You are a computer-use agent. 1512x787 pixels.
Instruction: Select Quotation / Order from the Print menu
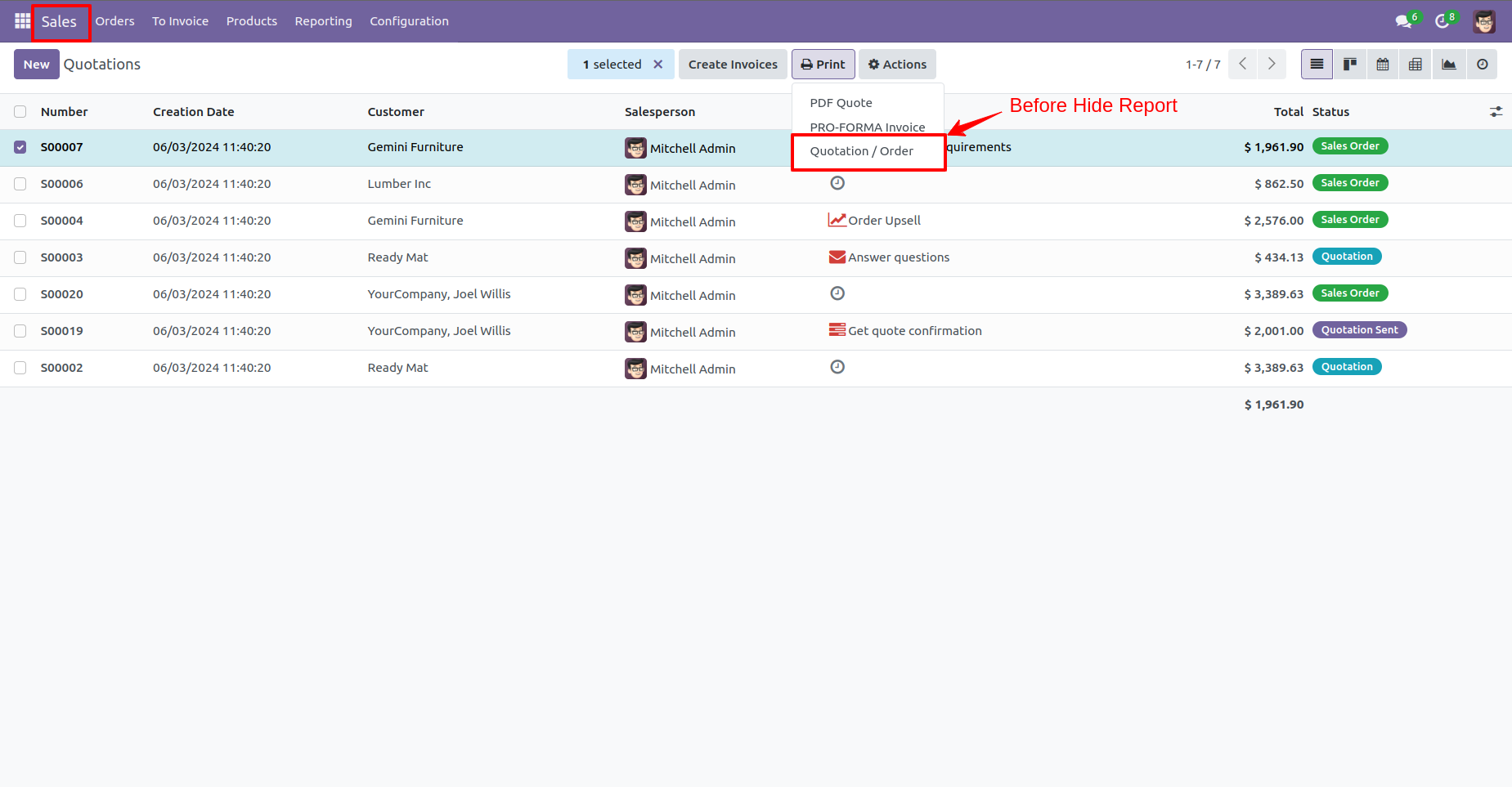pos(861,151)
